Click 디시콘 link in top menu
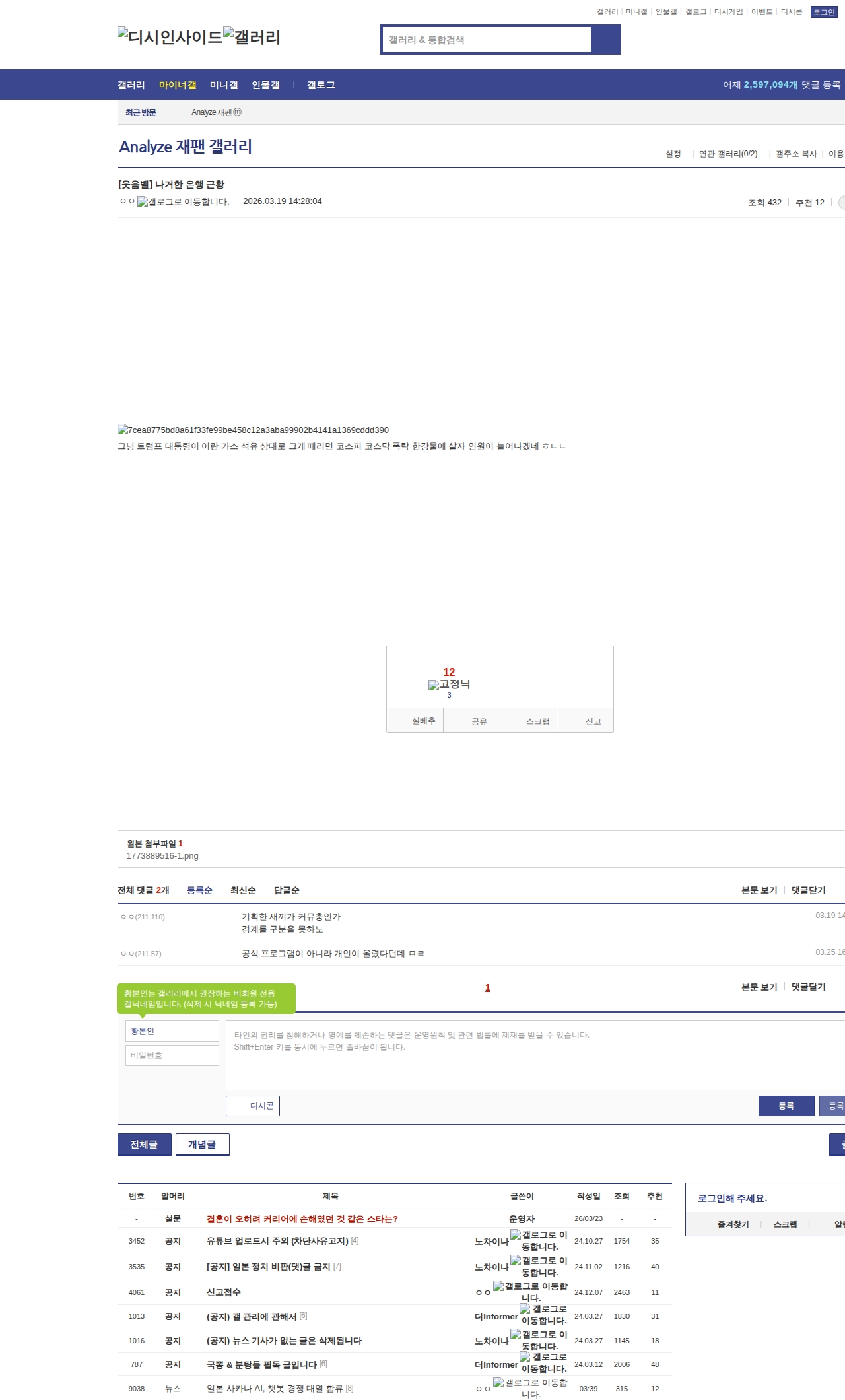Screen dimensions: 845x1400 (792, 12)
